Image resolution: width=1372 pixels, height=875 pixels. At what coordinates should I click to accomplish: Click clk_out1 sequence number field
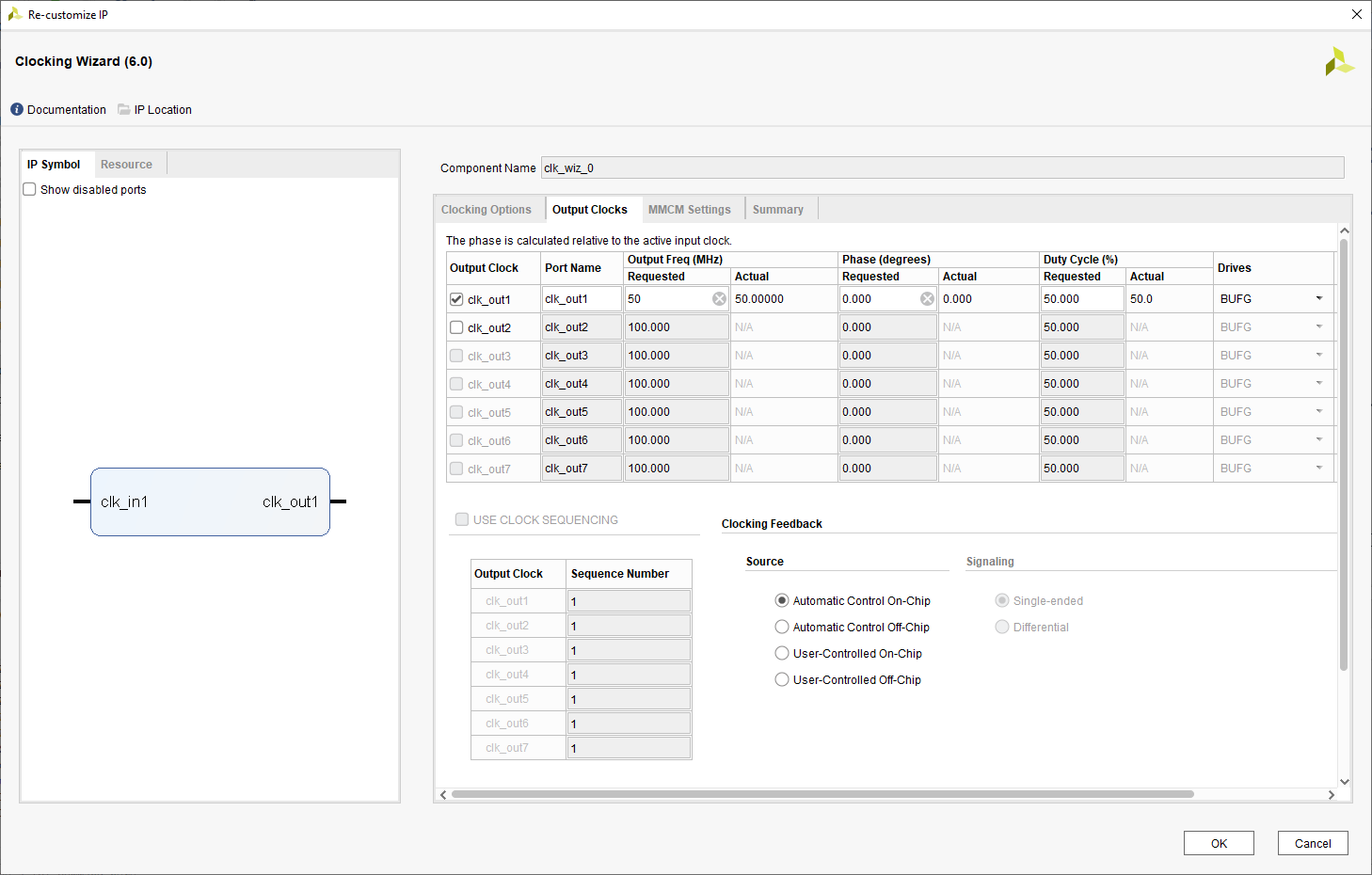pos(629,601)
